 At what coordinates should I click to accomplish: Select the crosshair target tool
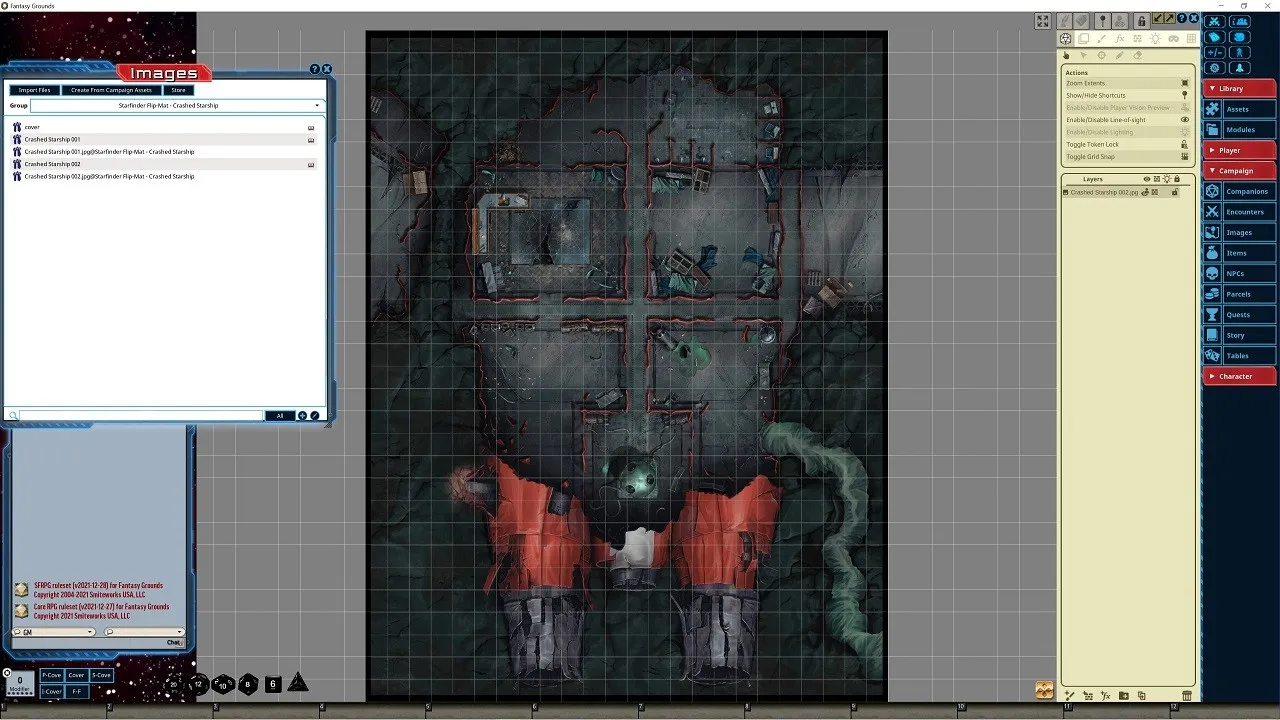1101,55
